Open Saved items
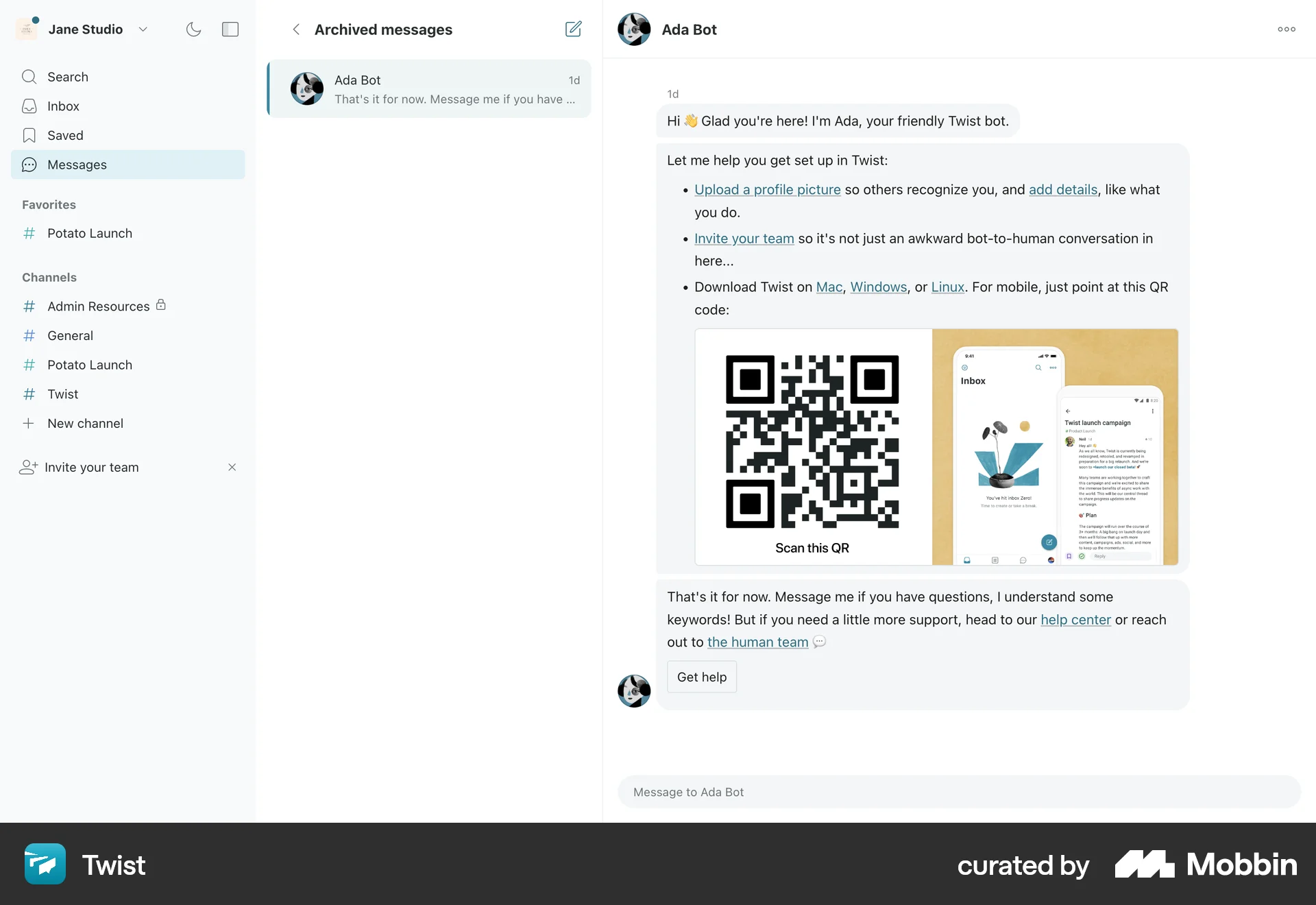1316x905 pixels. coord(65,136)
